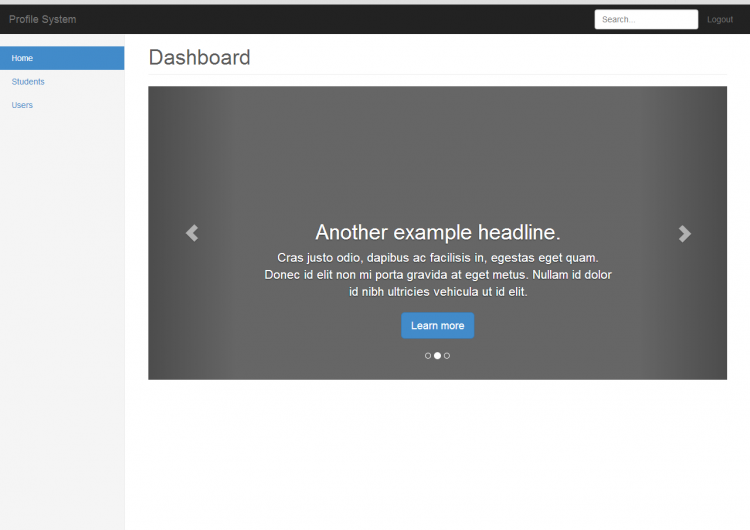This screenshot has height=530, width=750.
Task: Click the 'Cras justo odio' caption paragraph
Action: click(x=438, y=275)
